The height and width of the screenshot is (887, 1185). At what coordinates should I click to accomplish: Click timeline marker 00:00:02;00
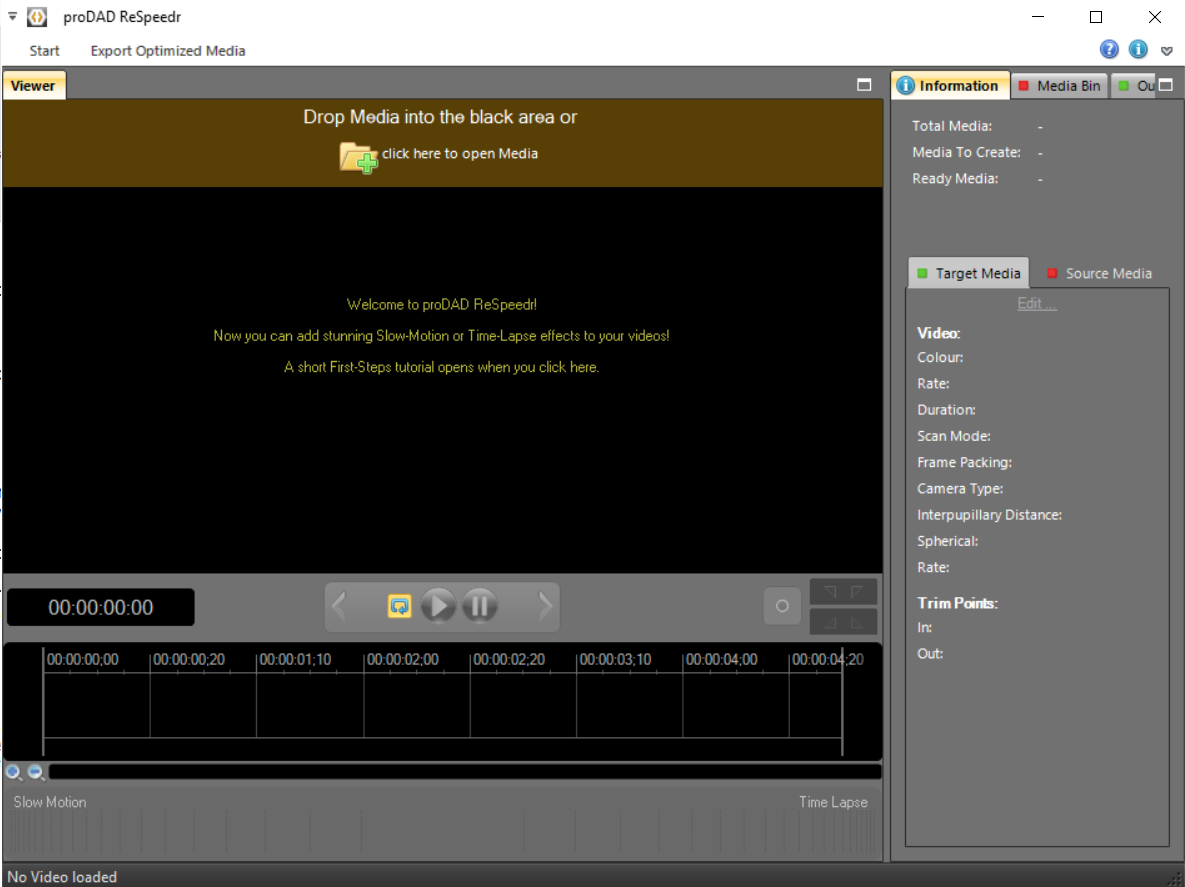click(x=403, y=660)
